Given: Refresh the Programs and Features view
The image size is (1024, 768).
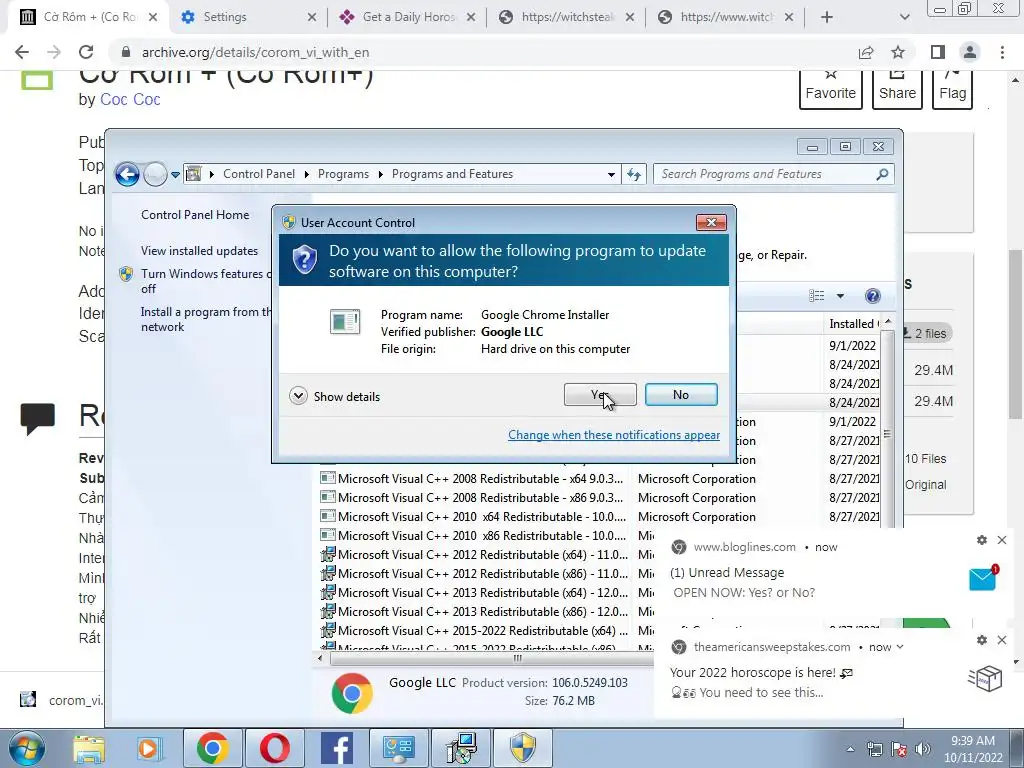Looking at the screenshot, I should (x=633, y=174).
